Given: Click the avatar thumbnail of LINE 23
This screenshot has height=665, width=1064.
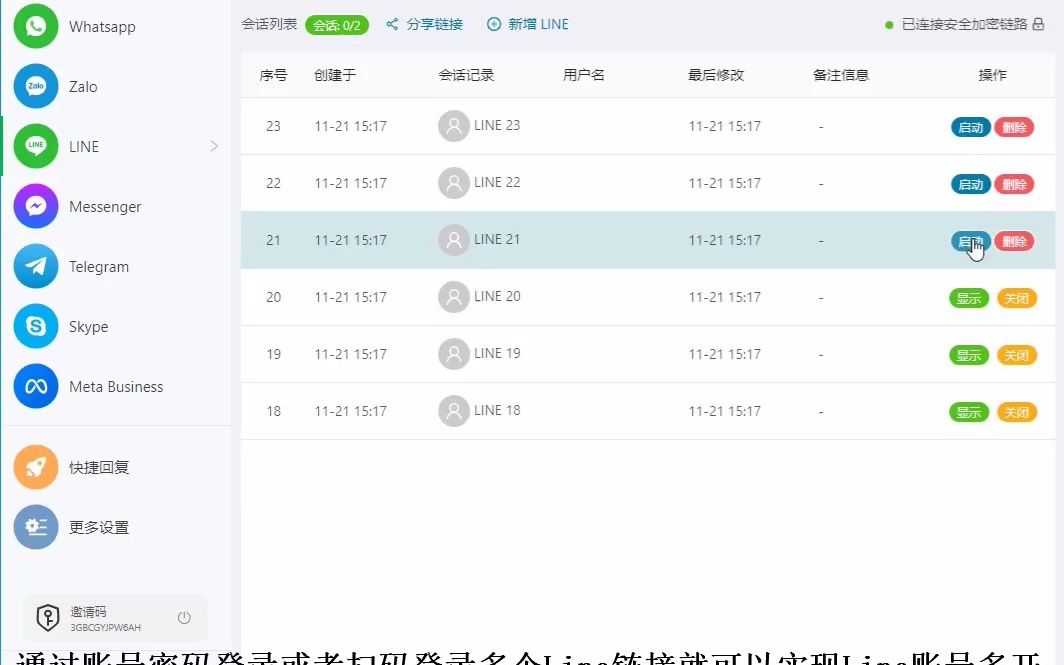Looking at the screenshot, I should pyautogui.click(x=453, y=126).
